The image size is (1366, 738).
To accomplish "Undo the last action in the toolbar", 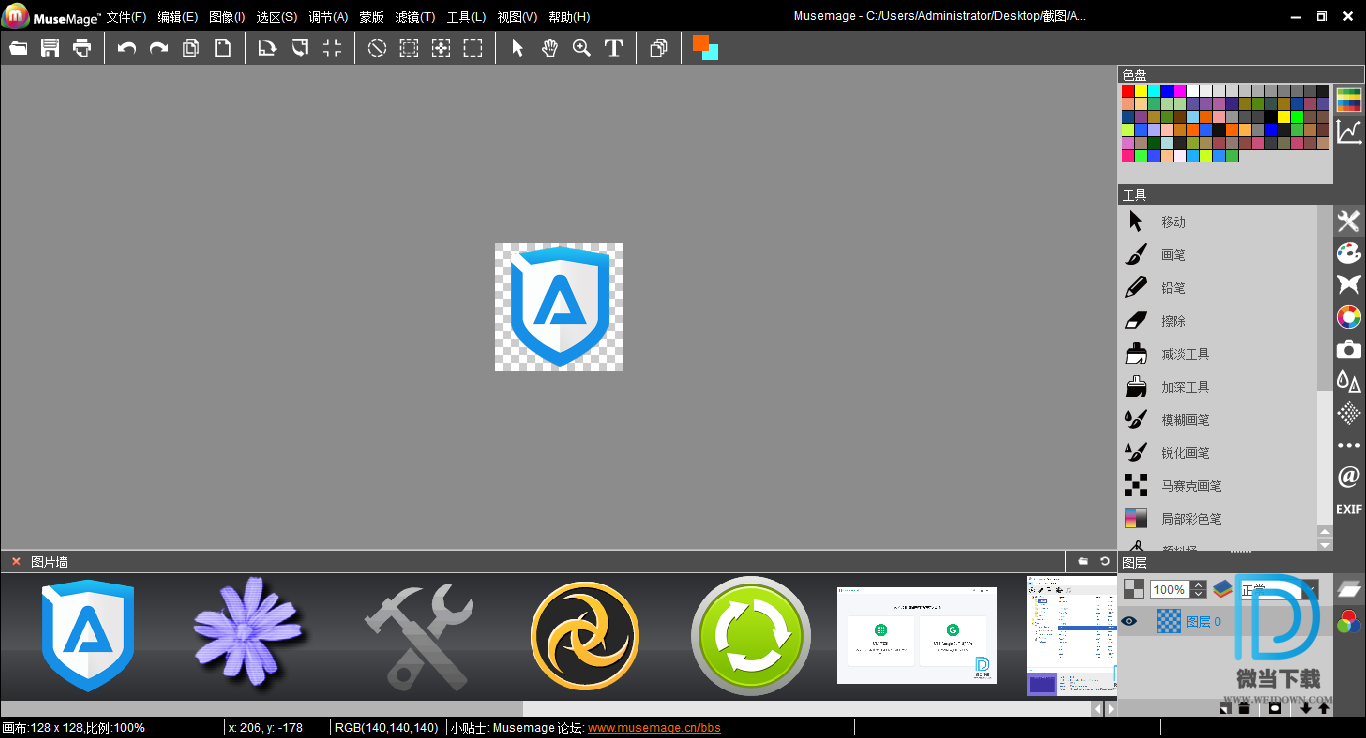I will pos(127,48).
